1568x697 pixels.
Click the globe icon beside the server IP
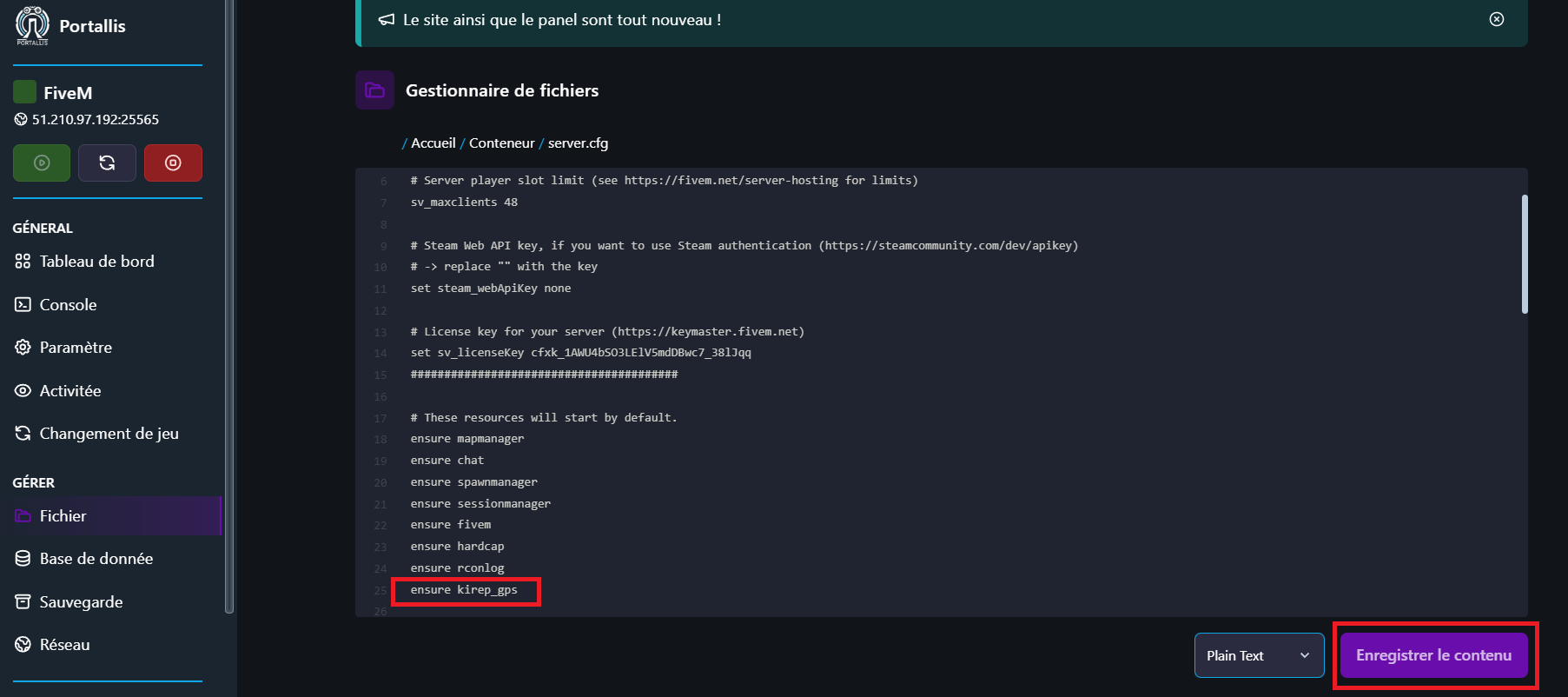[x=21, y=120]
